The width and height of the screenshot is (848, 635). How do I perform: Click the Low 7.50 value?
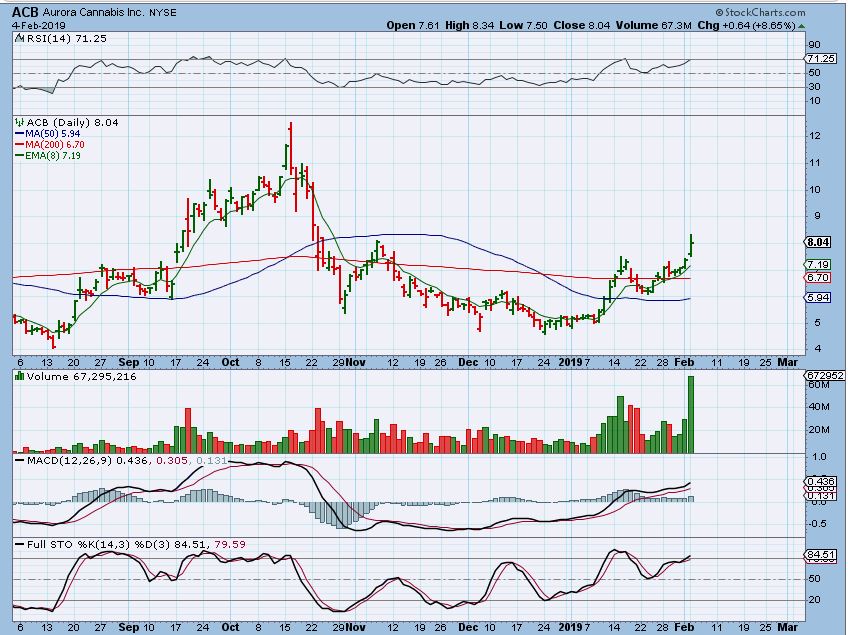pos(524,25)
